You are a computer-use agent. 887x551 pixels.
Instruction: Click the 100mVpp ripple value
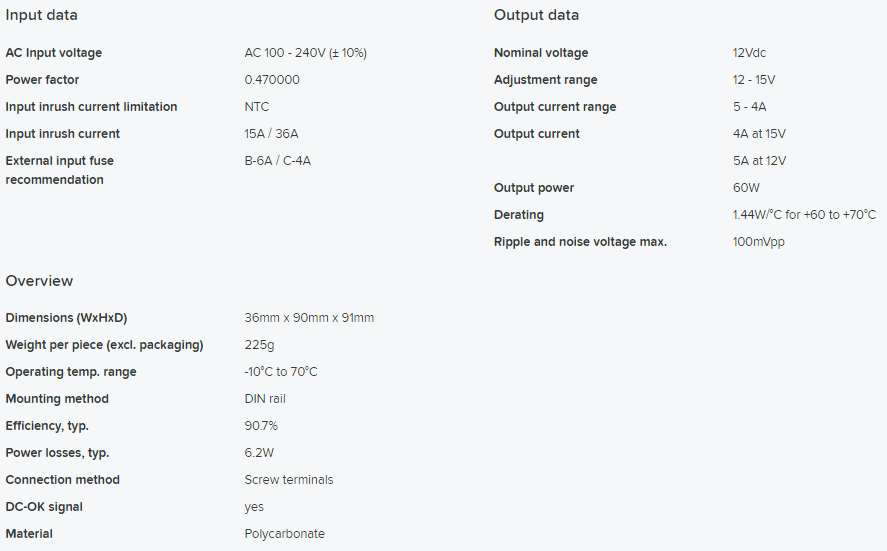coord(759,242)
